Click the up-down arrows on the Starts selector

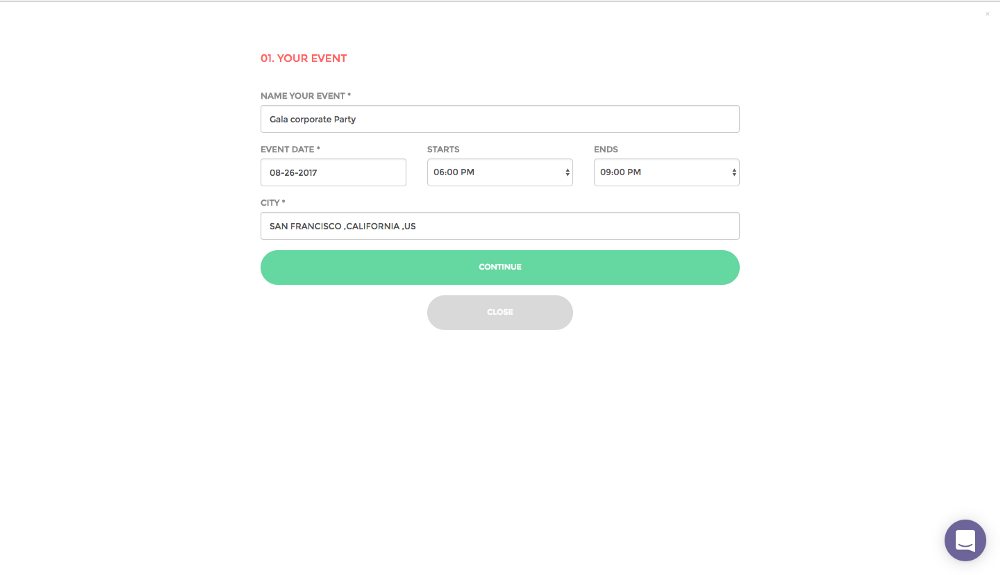tap(567, 173)
